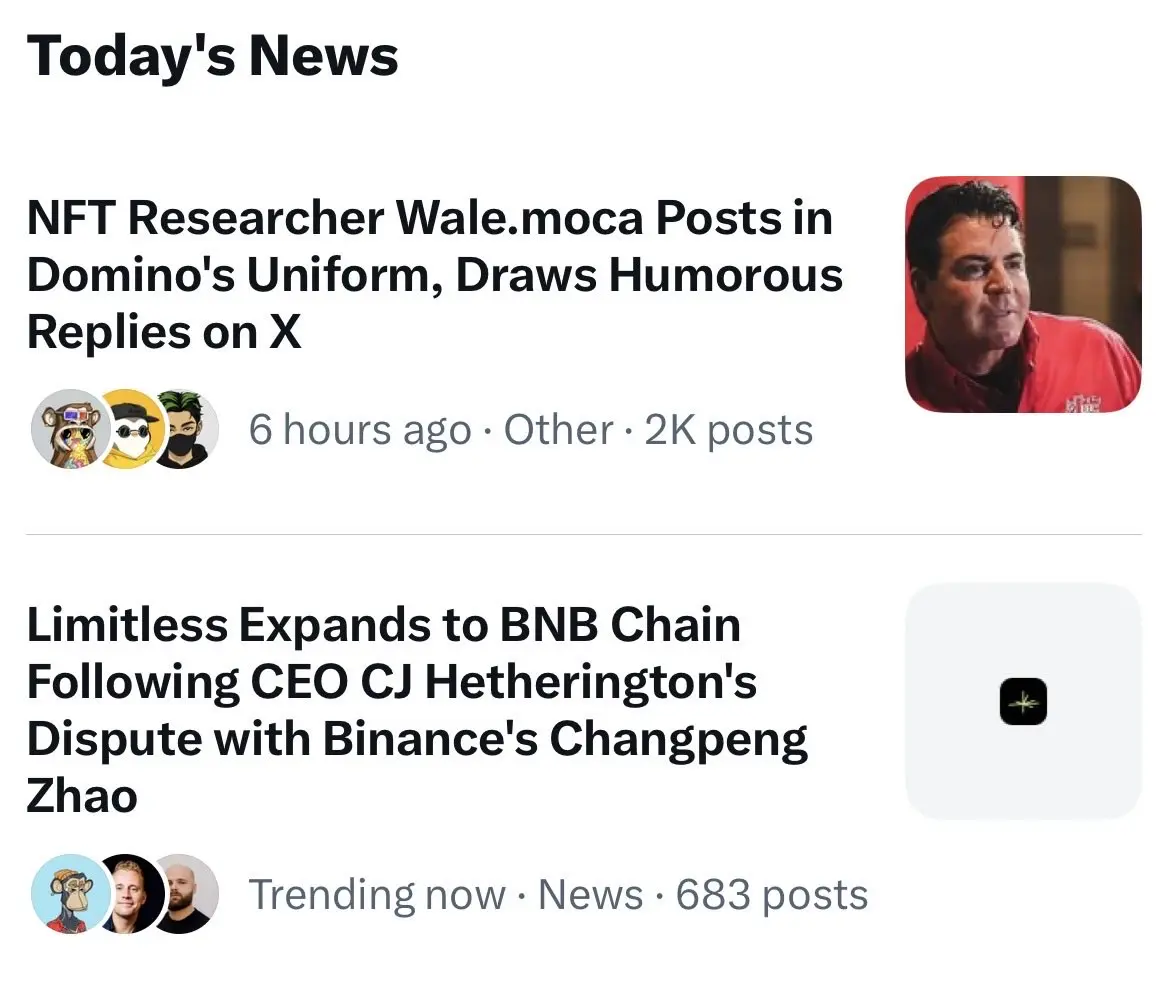Click the yellow penguin with hat avatar

(131, 429)
